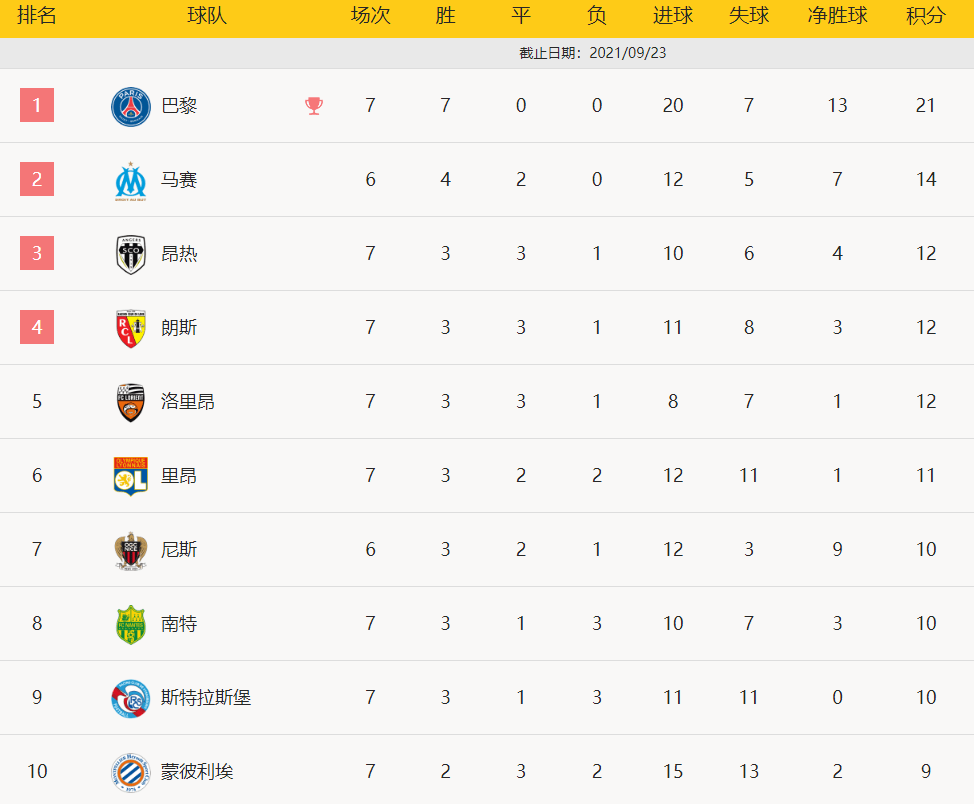Click the RC Lens club logo

click(x=130, y=328)
